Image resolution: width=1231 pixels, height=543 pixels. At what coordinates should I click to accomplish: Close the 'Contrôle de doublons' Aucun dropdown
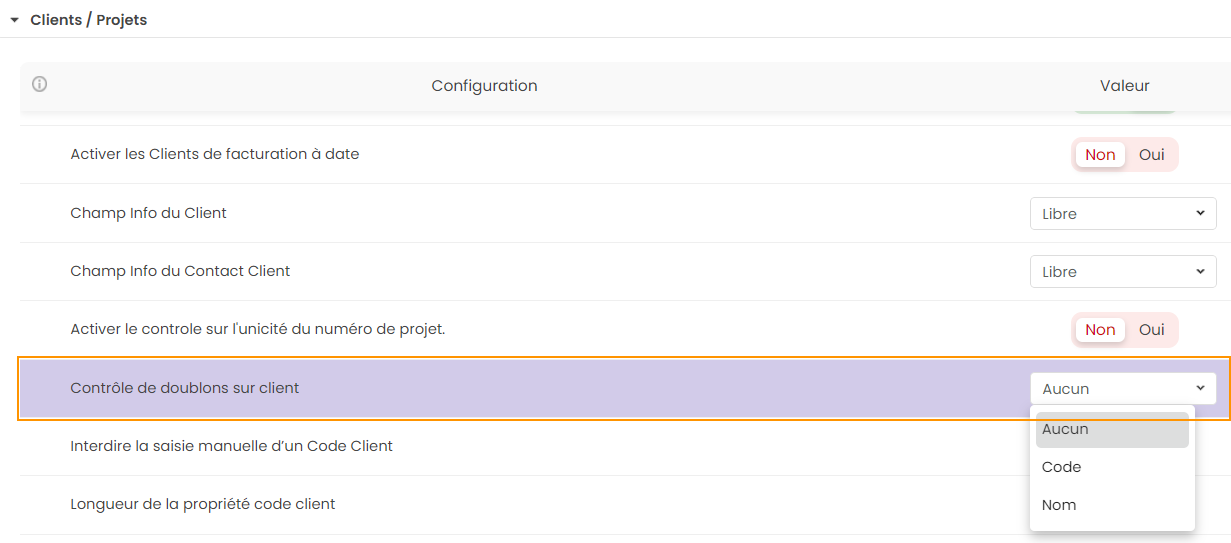click(1123, 389)
